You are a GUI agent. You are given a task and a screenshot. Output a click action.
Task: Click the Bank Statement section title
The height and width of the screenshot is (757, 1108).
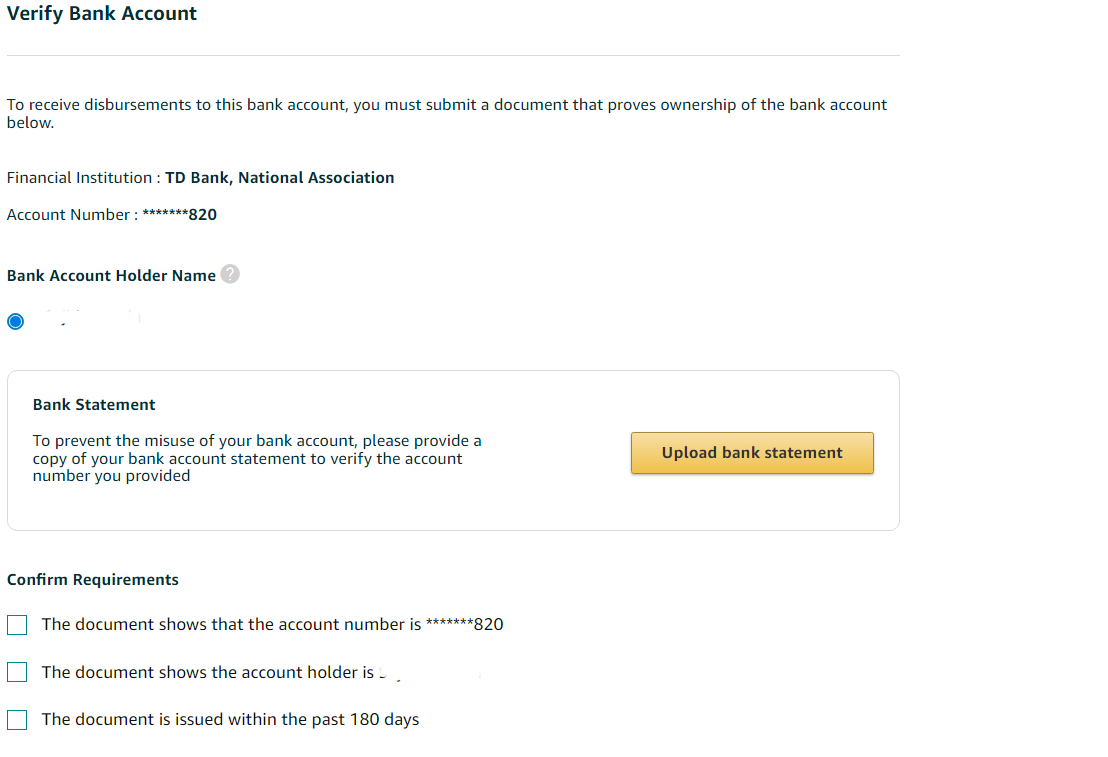pyautogui.click(x=94, y=405)
